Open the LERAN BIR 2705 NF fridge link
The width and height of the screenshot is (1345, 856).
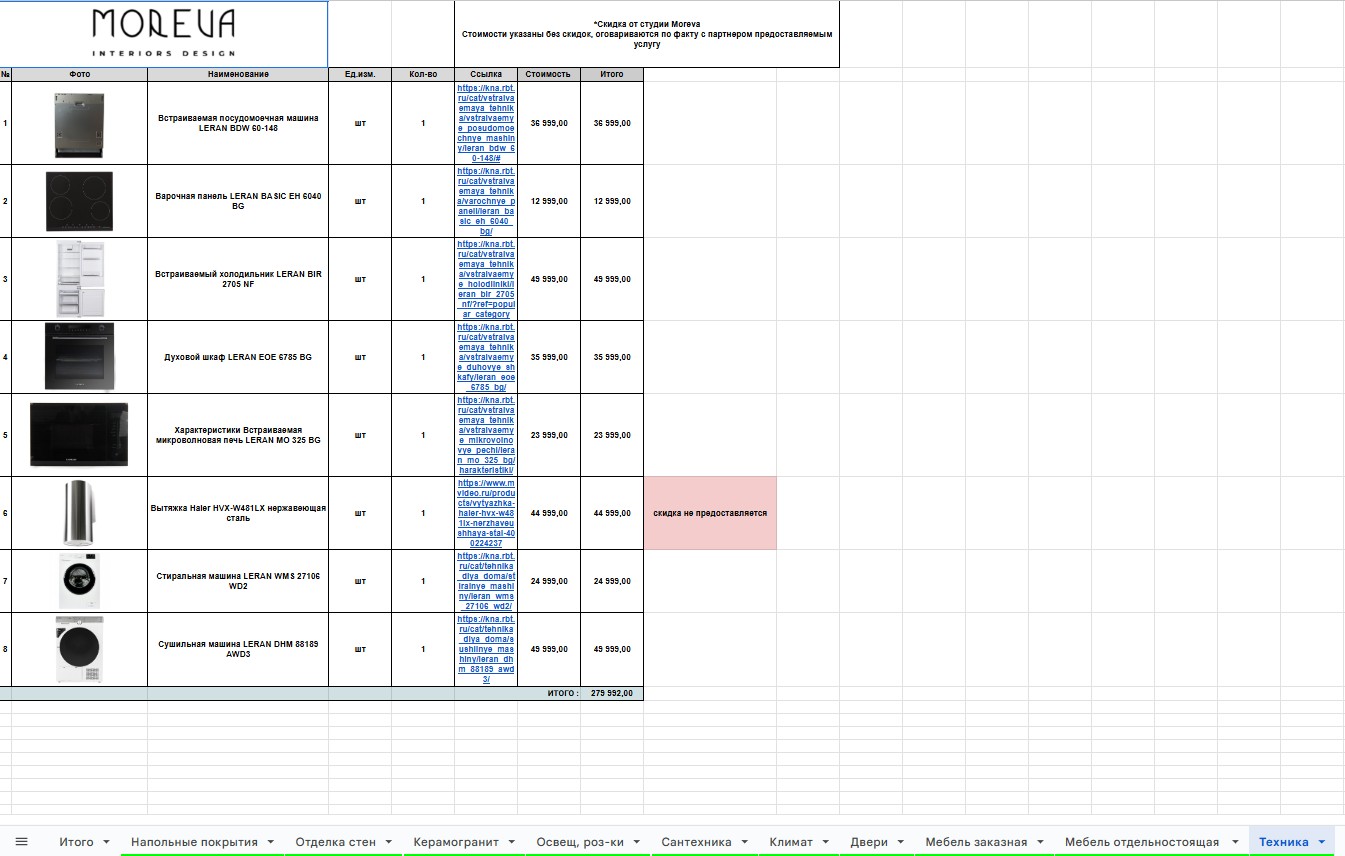point(486,279)
